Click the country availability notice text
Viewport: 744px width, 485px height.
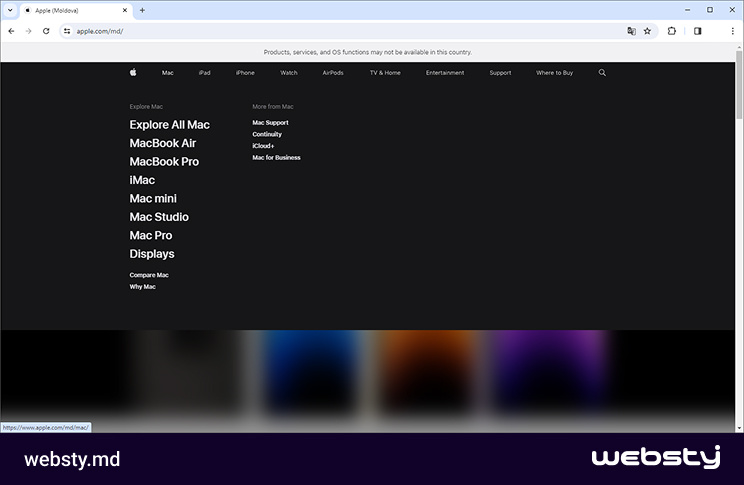point(368,52)
